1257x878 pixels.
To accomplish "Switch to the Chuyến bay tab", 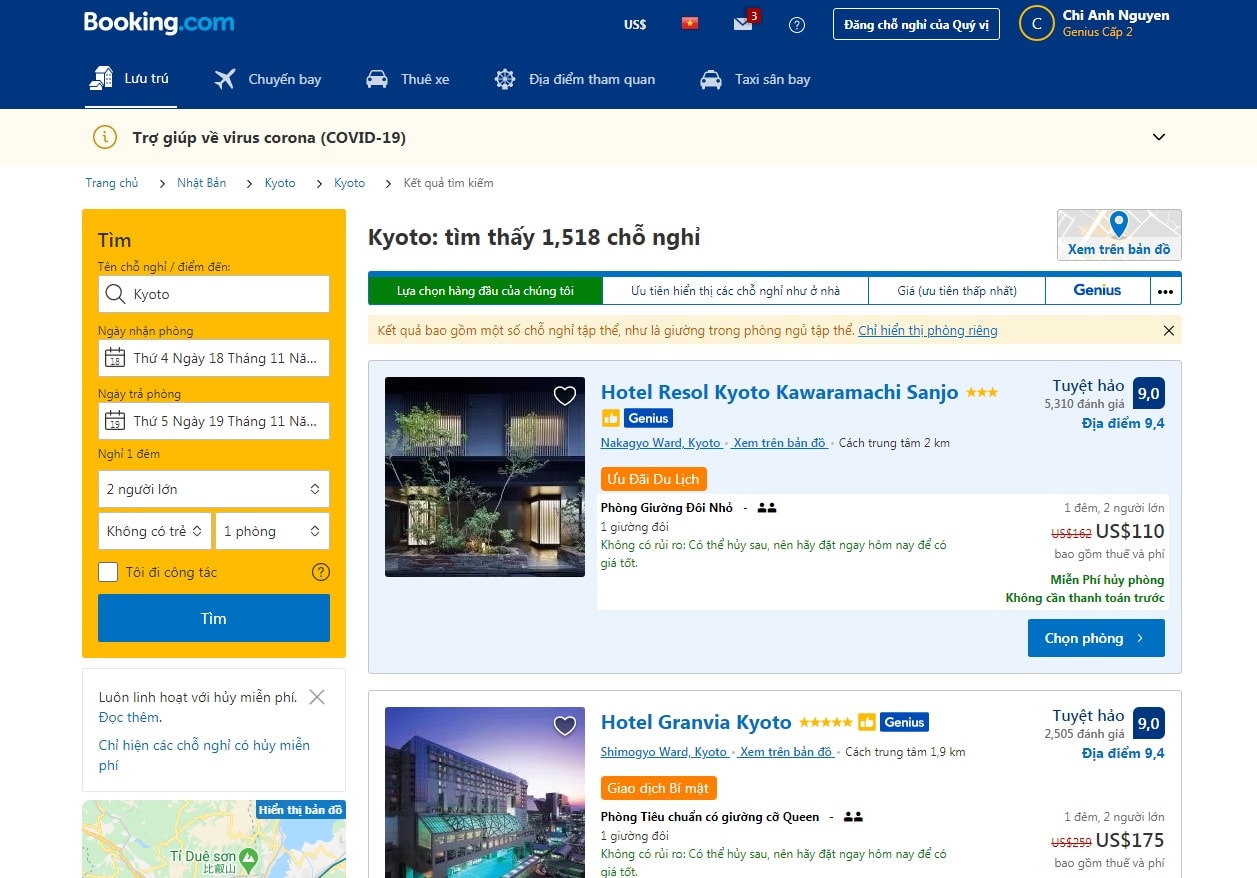I will click(x=268, y=79).
